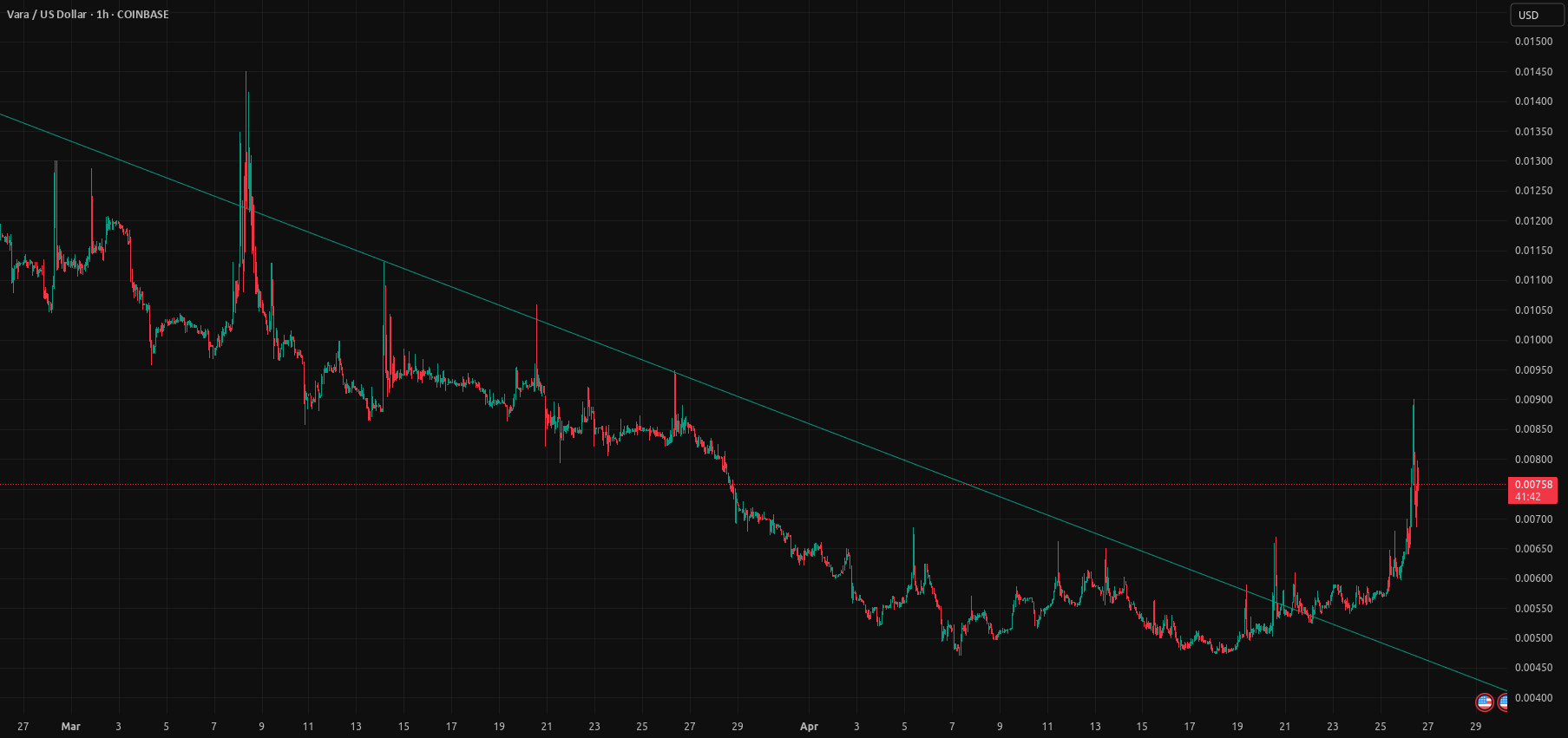Click the 0.01350 price axis label
The height and width of the screenshot is (738, 1568).
click(x=1533, y=132)
